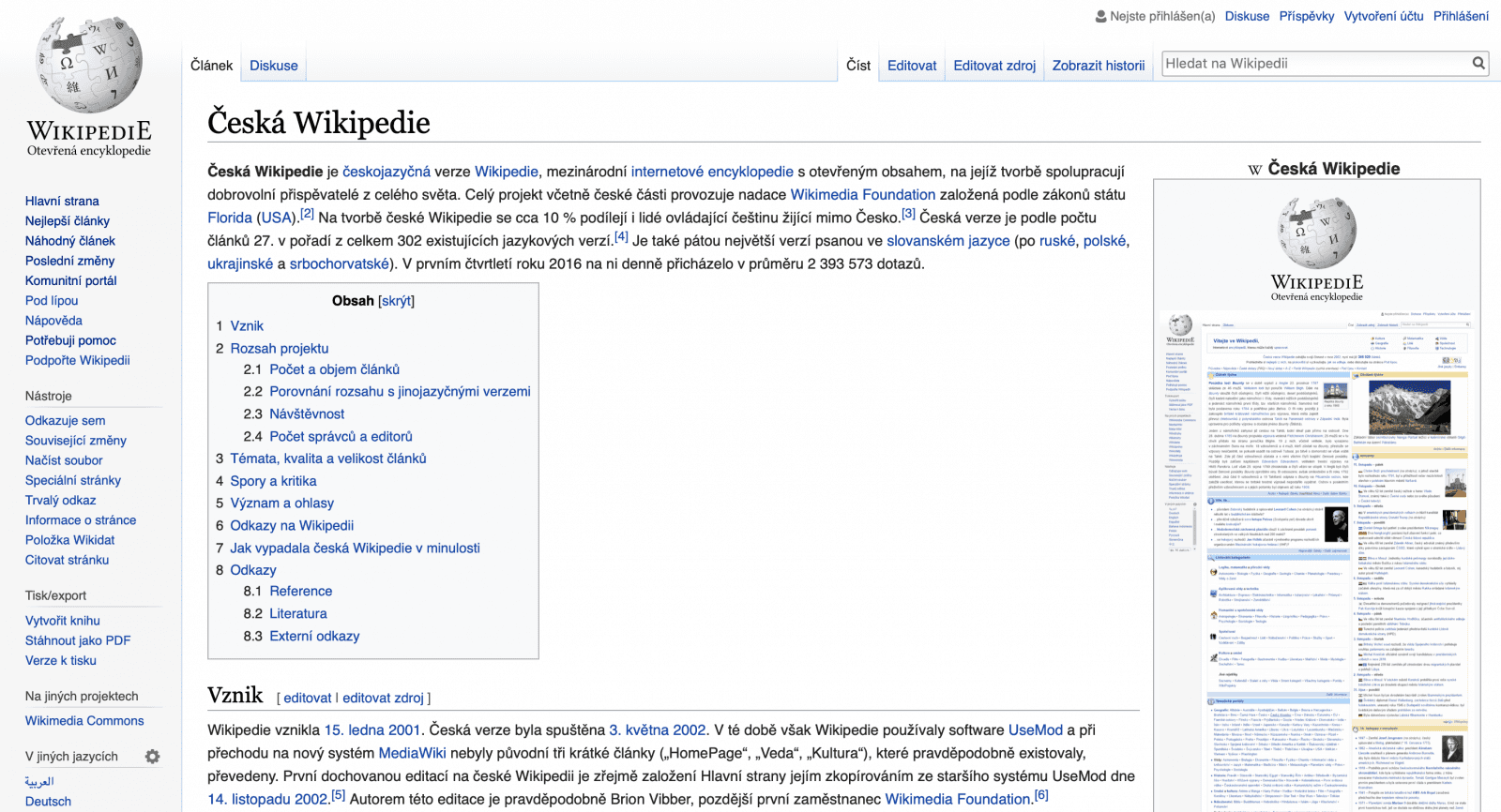This screenshot has width=1501, height=812.
Task: Open the Editovat zdroj tab
Action: tap(994, 66)
